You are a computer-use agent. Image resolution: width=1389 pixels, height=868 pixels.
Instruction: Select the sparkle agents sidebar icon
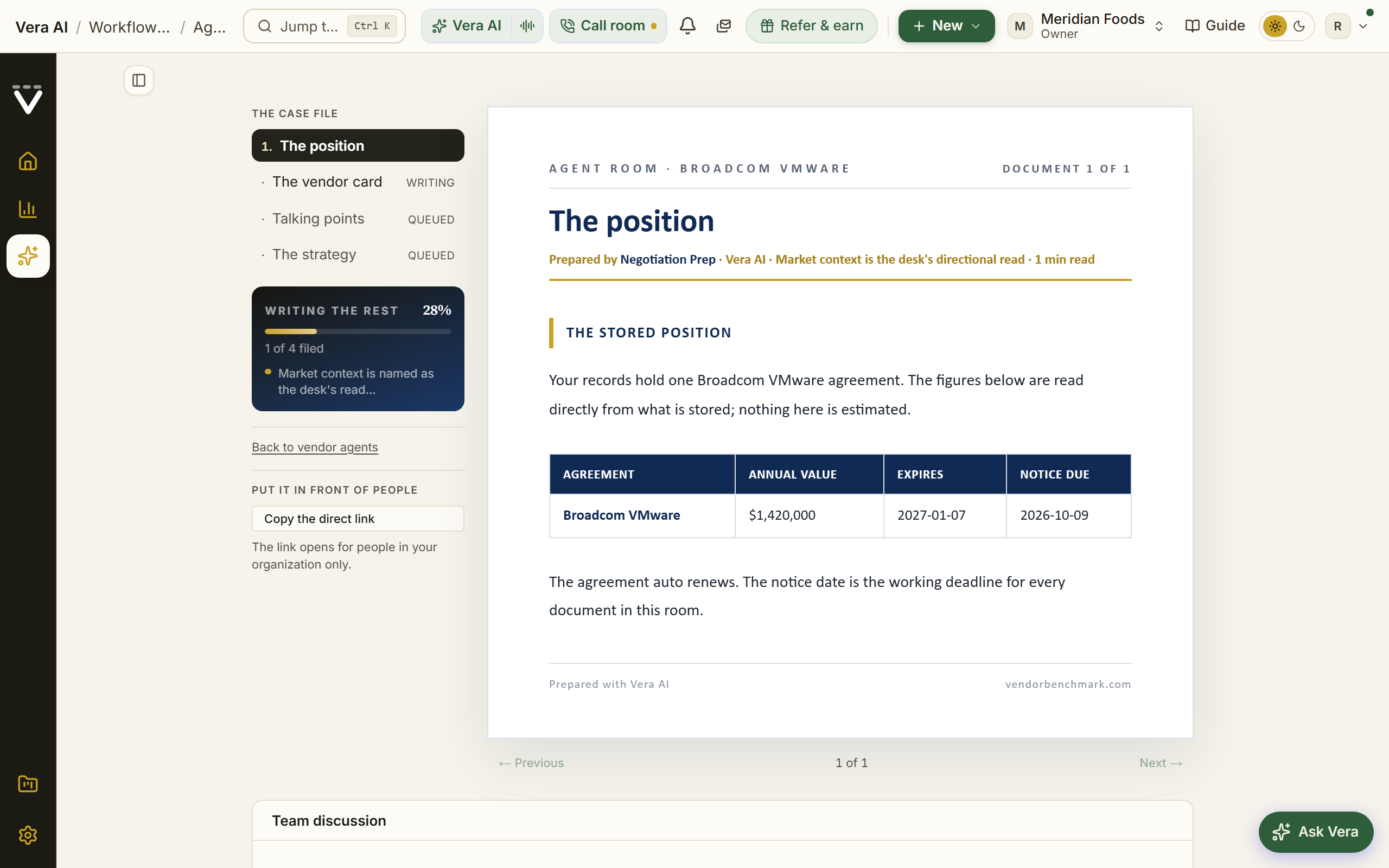(28, 256)
